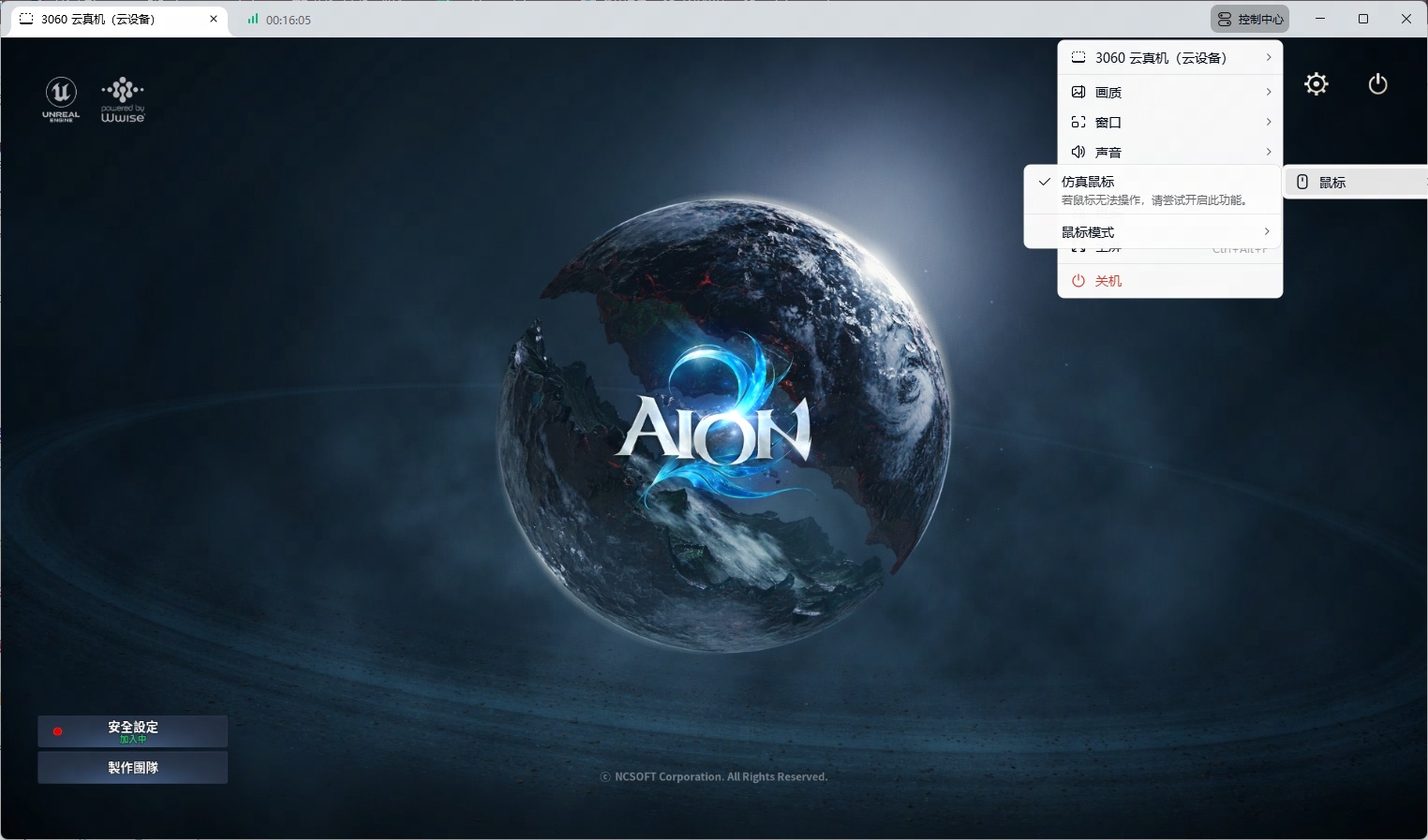This screenshot has width=1428, height=840.
Task: Click the red 关机 power icon
Action: (x=1078, y=281)
